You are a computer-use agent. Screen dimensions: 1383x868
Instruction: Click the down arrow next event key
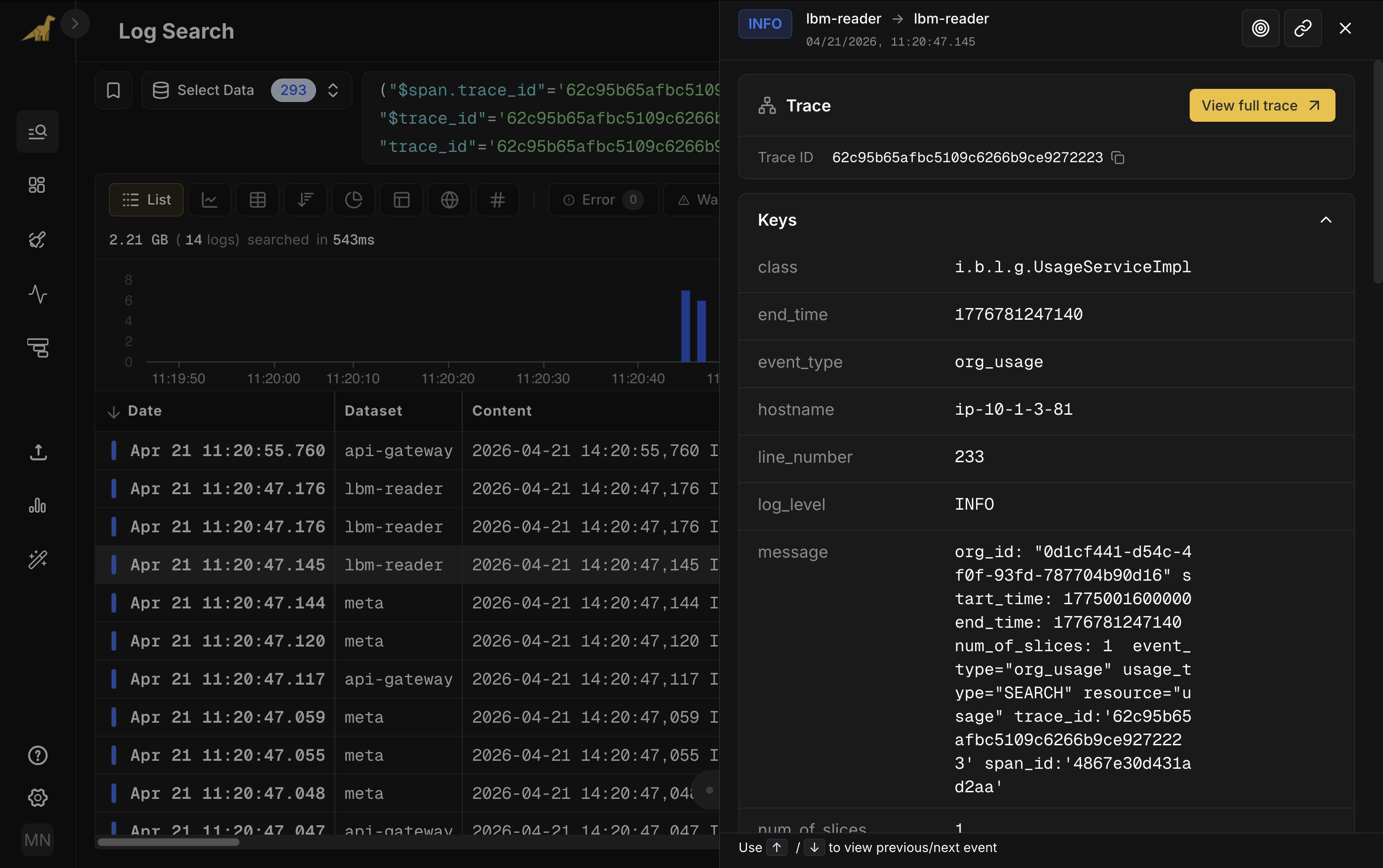[814, 847]
